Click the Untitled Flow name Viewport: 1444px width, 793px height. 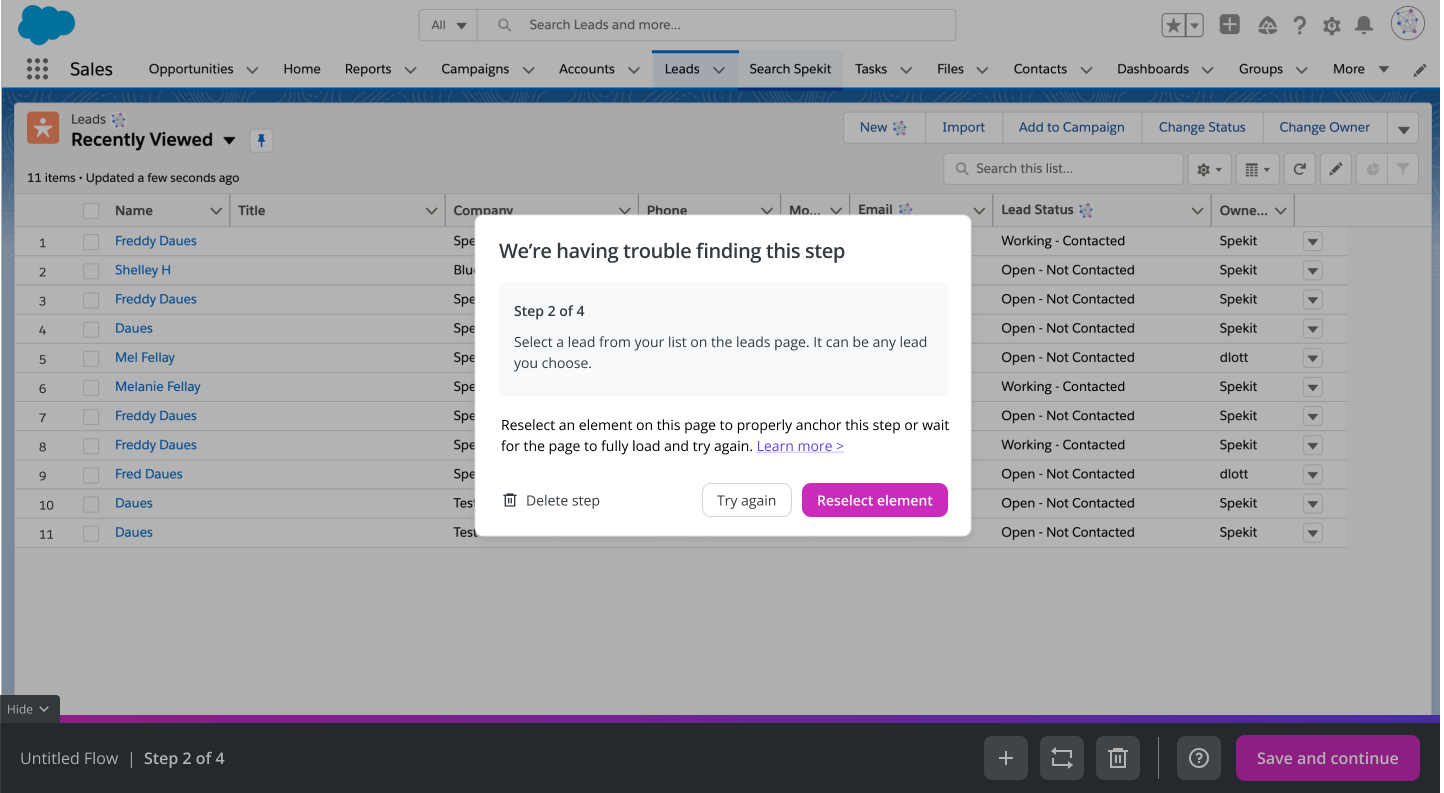pyautogui.click(x=69, y=759)
